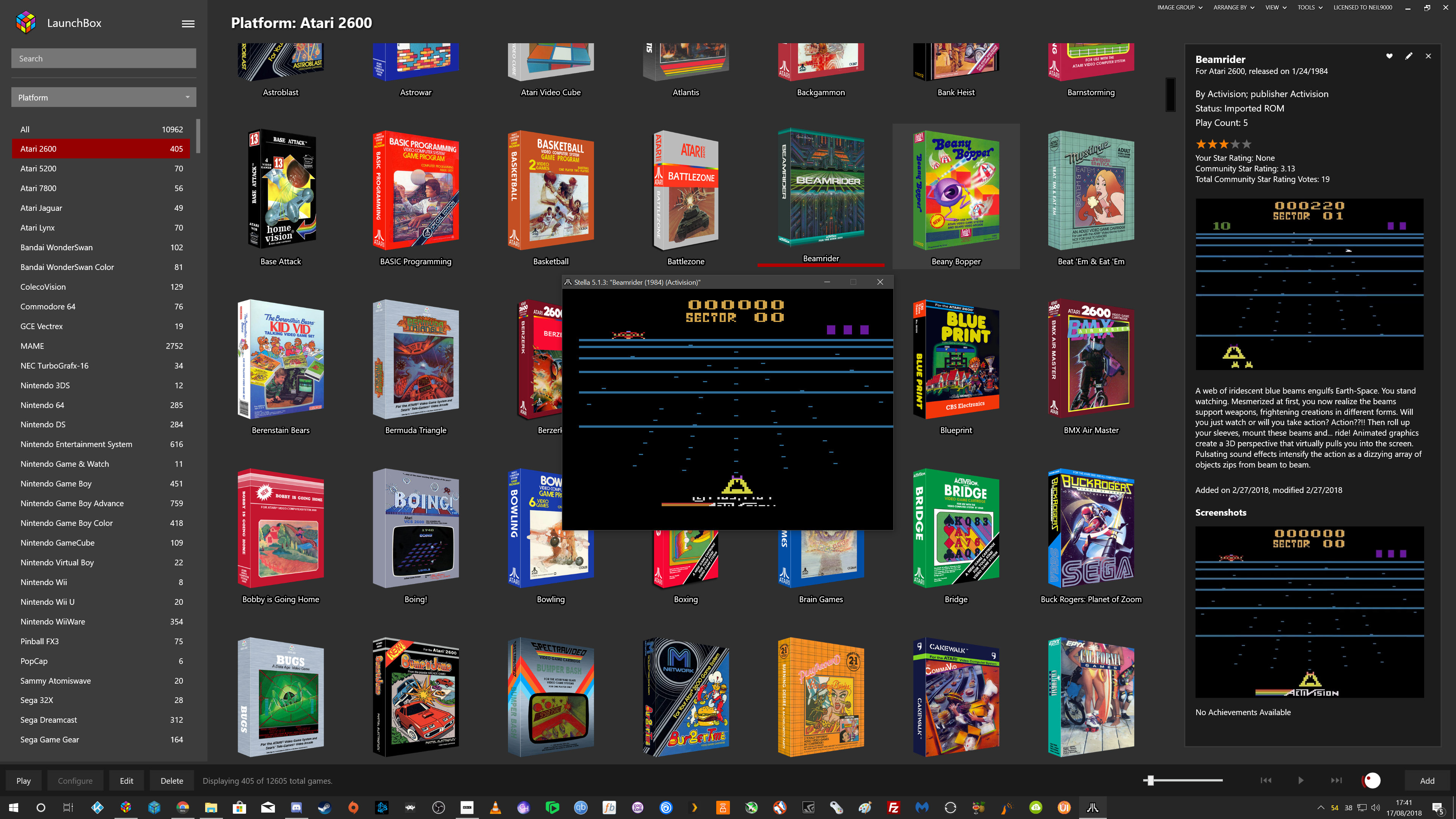Close the Beamrider details panel
The width and height of the screenshot is (1456, 819).
click(x=1428, y=56)
